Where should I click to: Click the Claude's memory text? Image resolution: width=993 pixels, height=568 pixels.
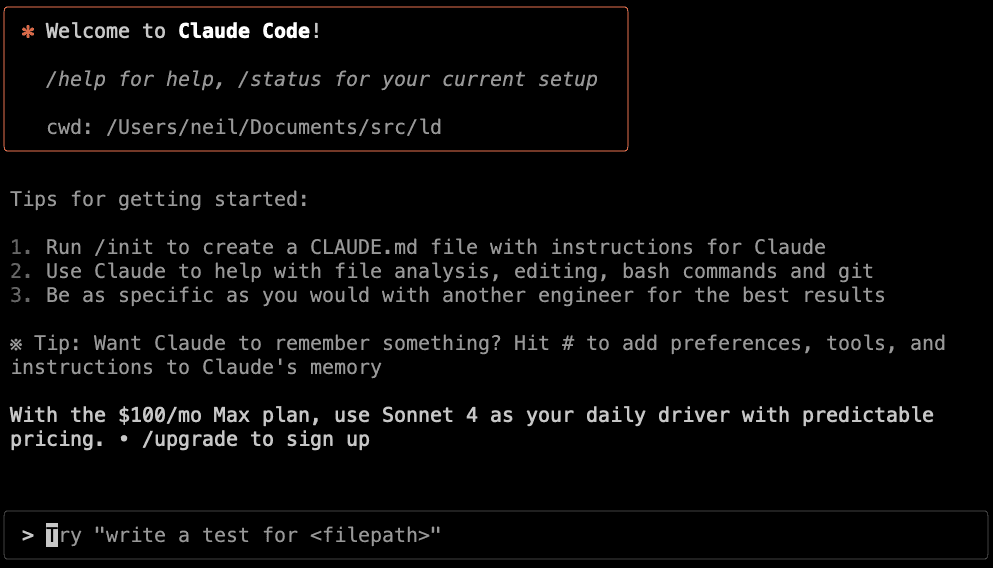click(x=297, y=367)
